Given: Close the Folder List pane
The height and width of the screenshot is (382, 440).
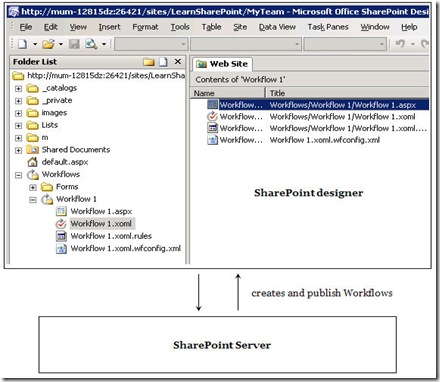Looking at the screenshot, I should [178, 61].
